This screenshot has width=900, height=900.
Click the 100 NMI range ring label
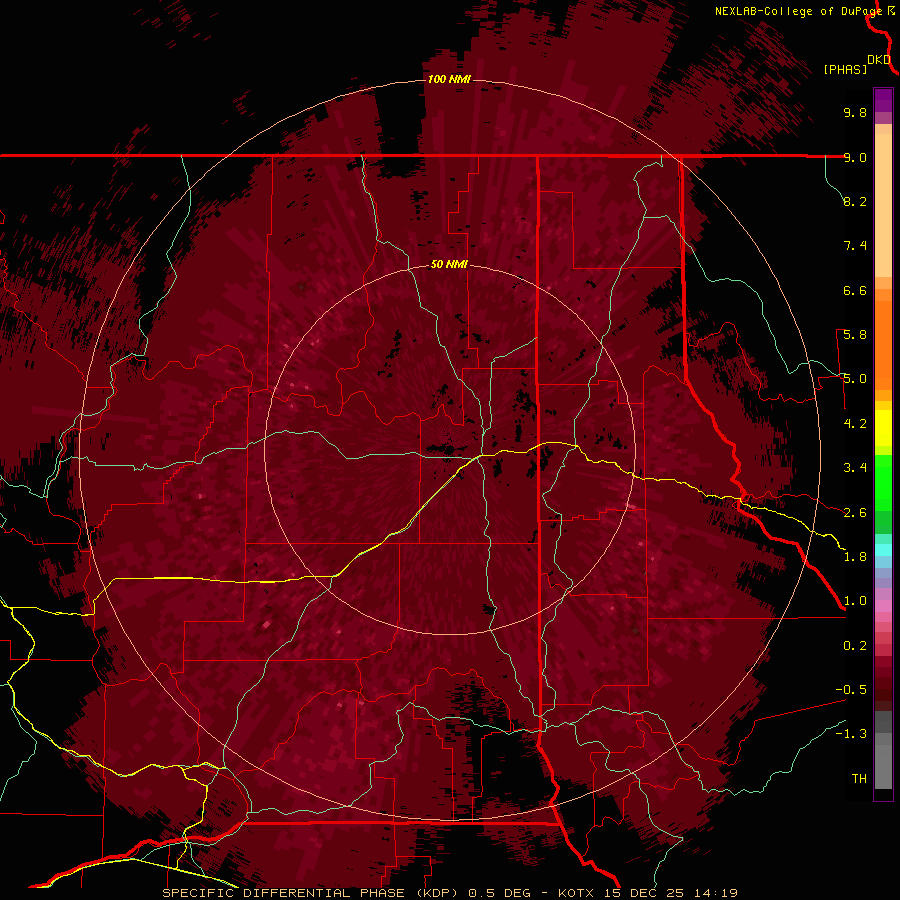(449, 79)
